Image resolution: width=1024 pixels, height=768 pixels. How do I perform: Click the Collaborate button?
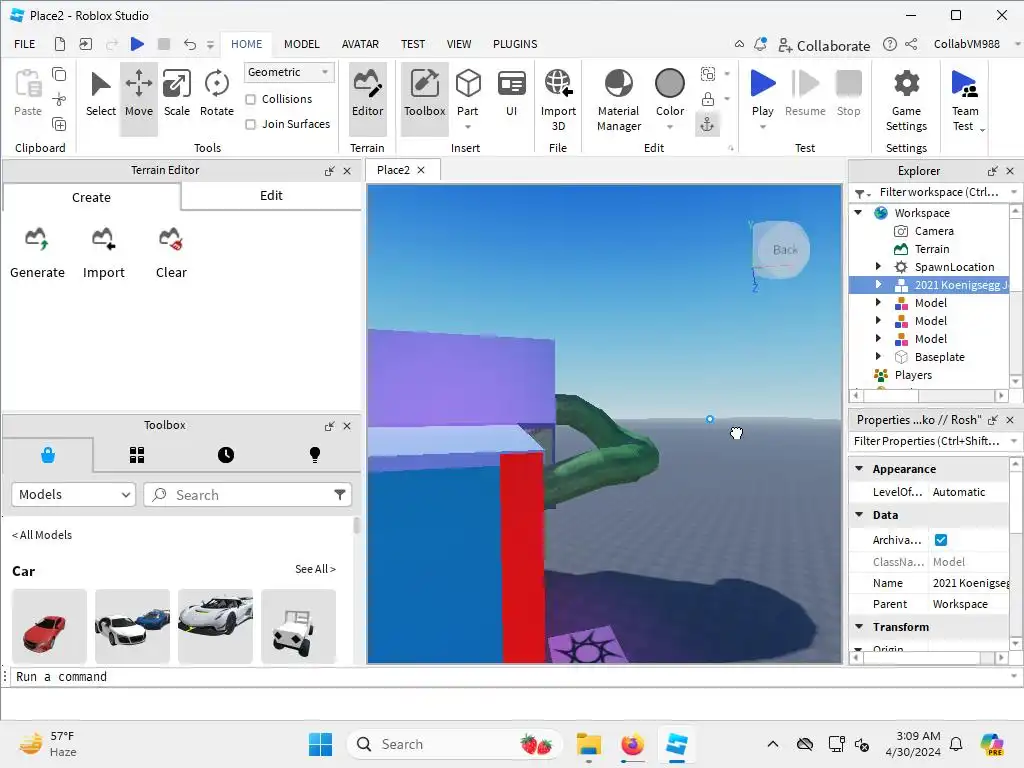pos(824,45)
